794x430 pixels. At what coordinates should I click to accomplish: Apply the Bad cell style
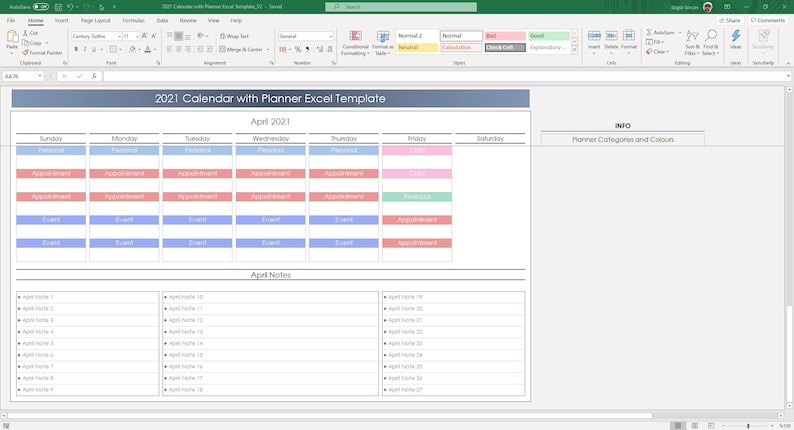point(505,36)
